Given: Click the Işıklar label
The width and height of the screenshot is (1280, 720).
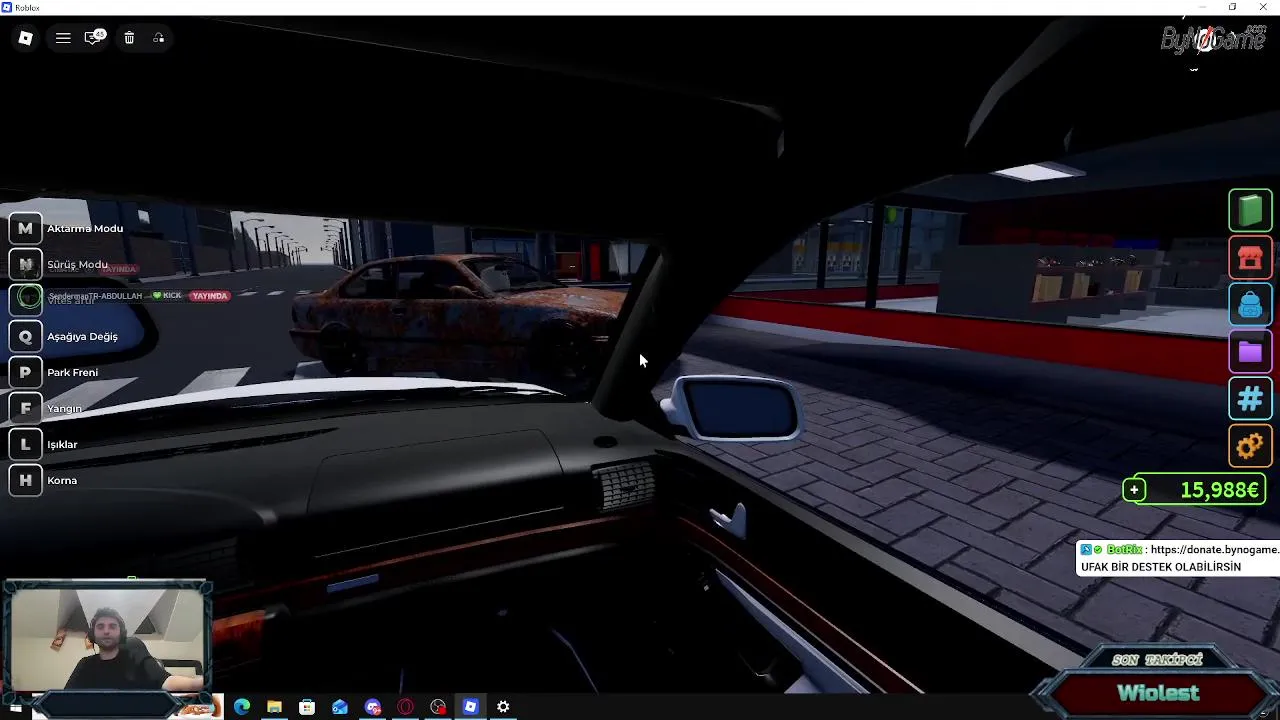Looking at the screenshot, I should [62, 444].
